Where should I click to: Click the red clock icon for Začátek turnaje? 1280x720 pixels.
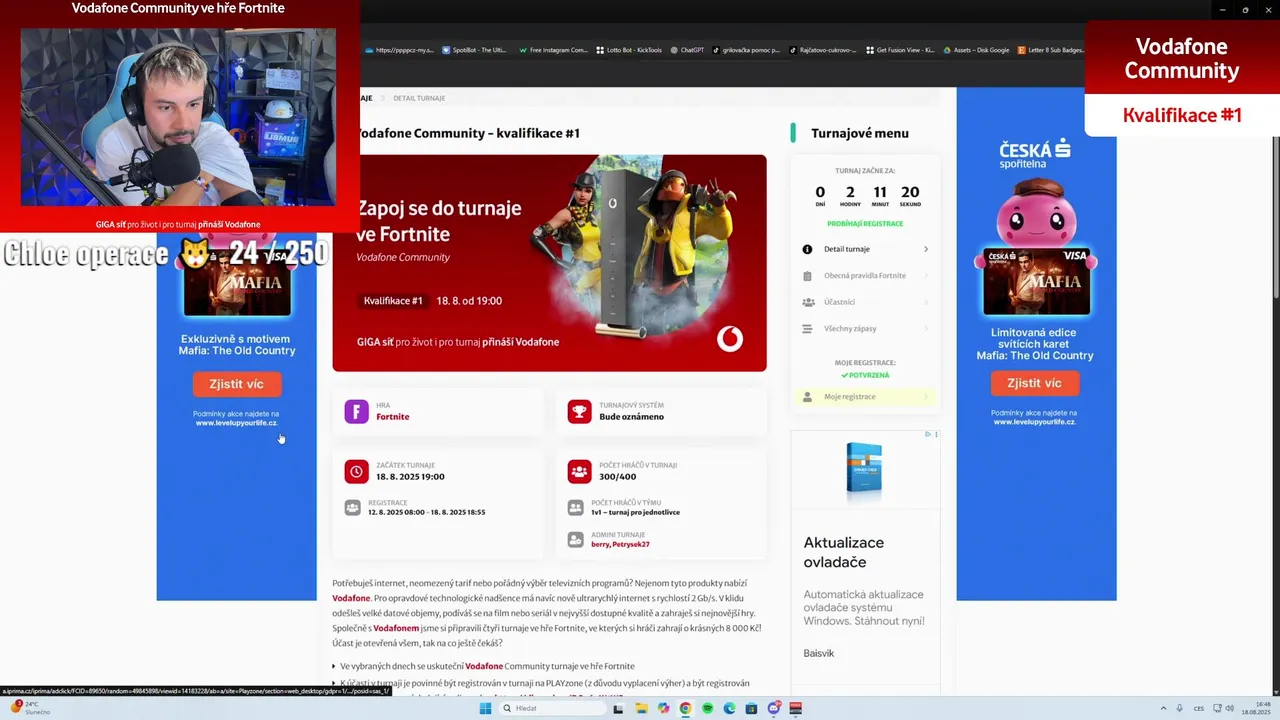tap(357, 471)
